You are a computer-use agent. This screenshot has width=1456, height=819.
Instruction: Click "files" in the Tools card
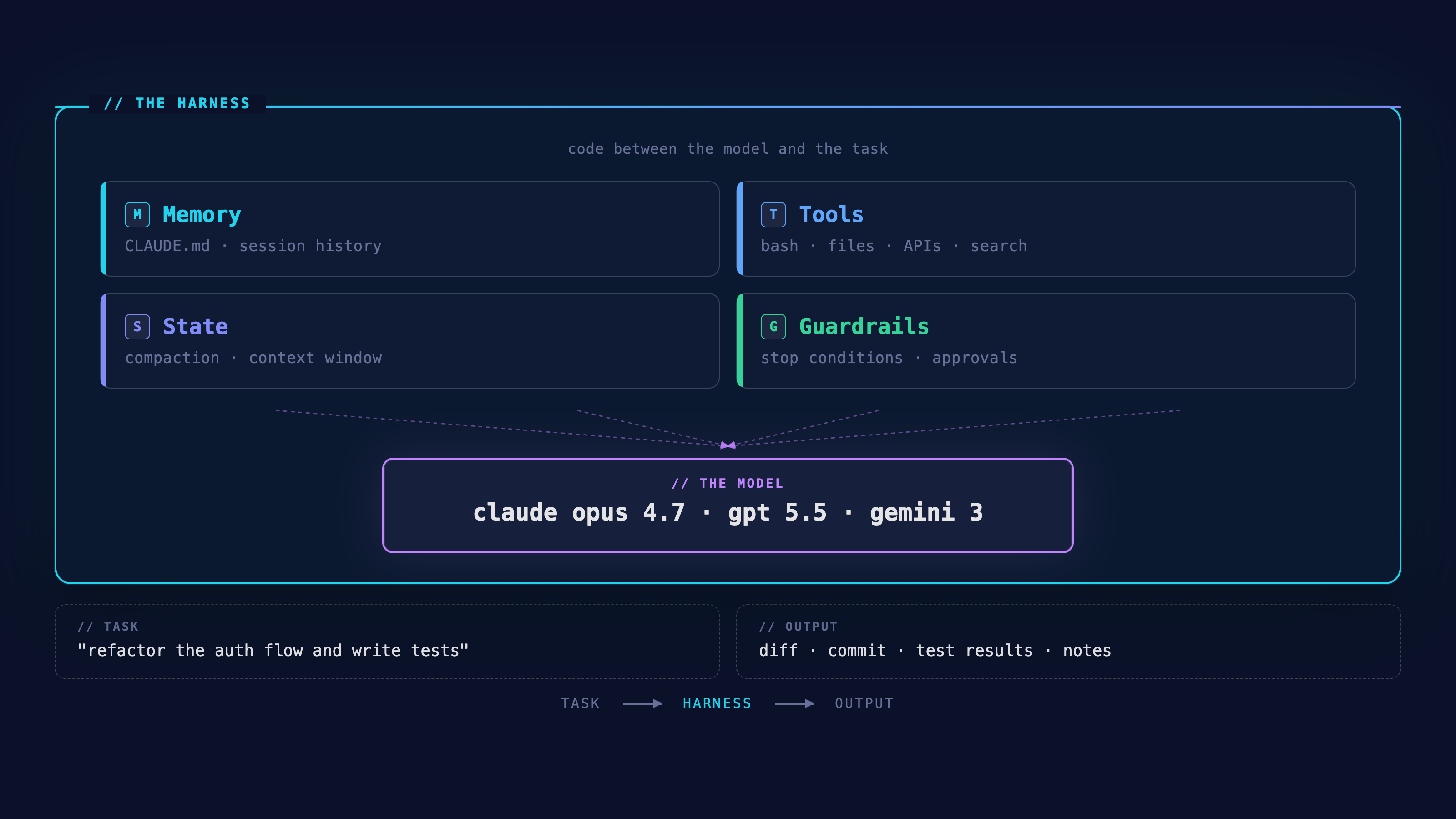coord(851,246)
